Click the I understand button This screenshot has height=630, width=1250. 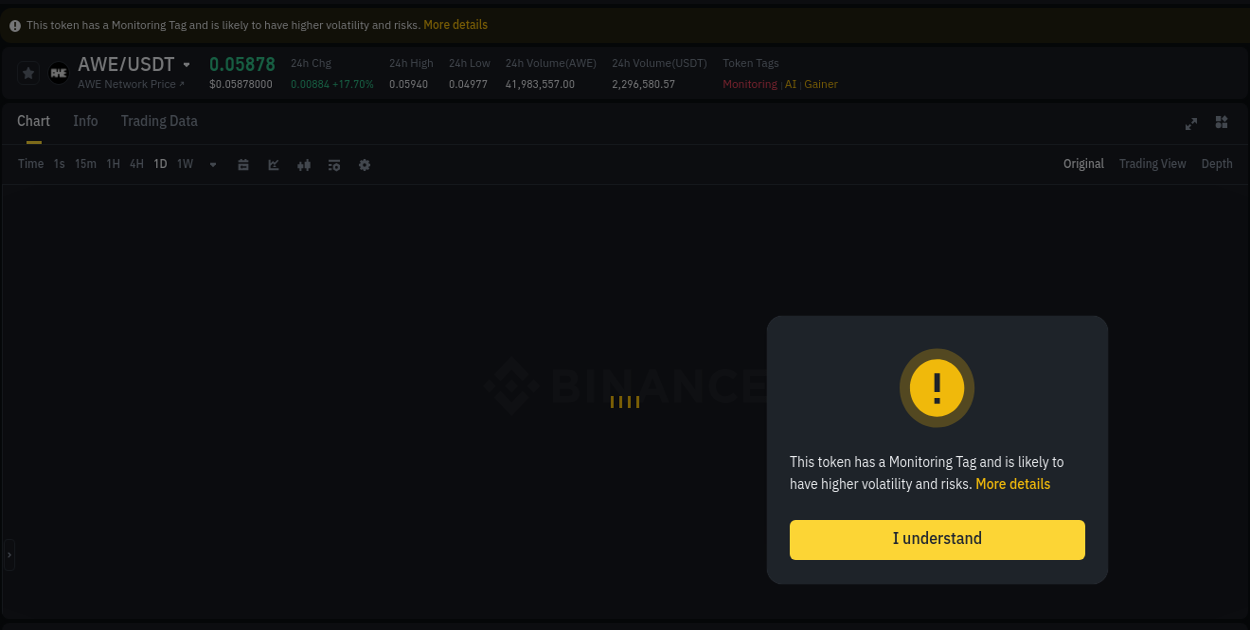click(x=936, y=539)
